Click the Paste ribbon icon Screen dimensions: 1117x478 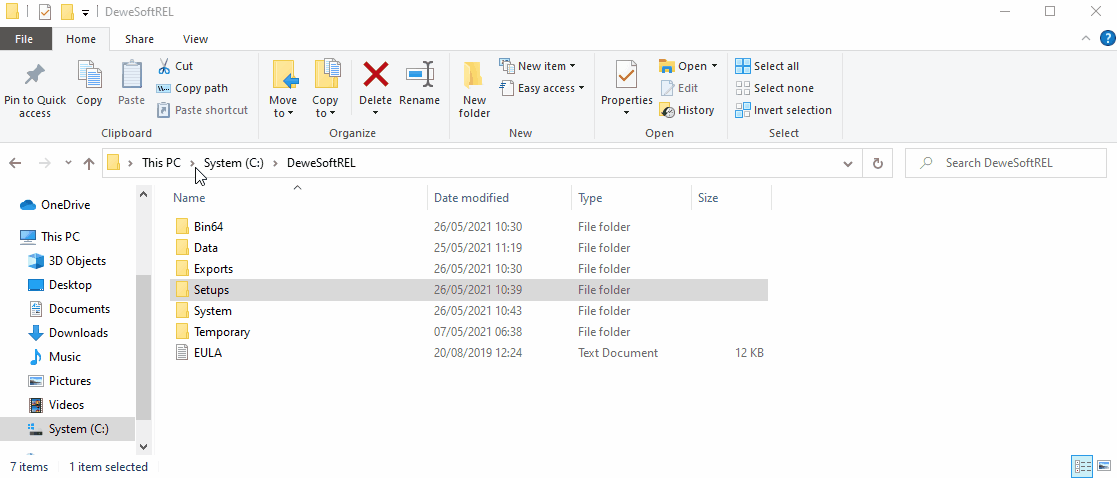[x=131, y=84]
